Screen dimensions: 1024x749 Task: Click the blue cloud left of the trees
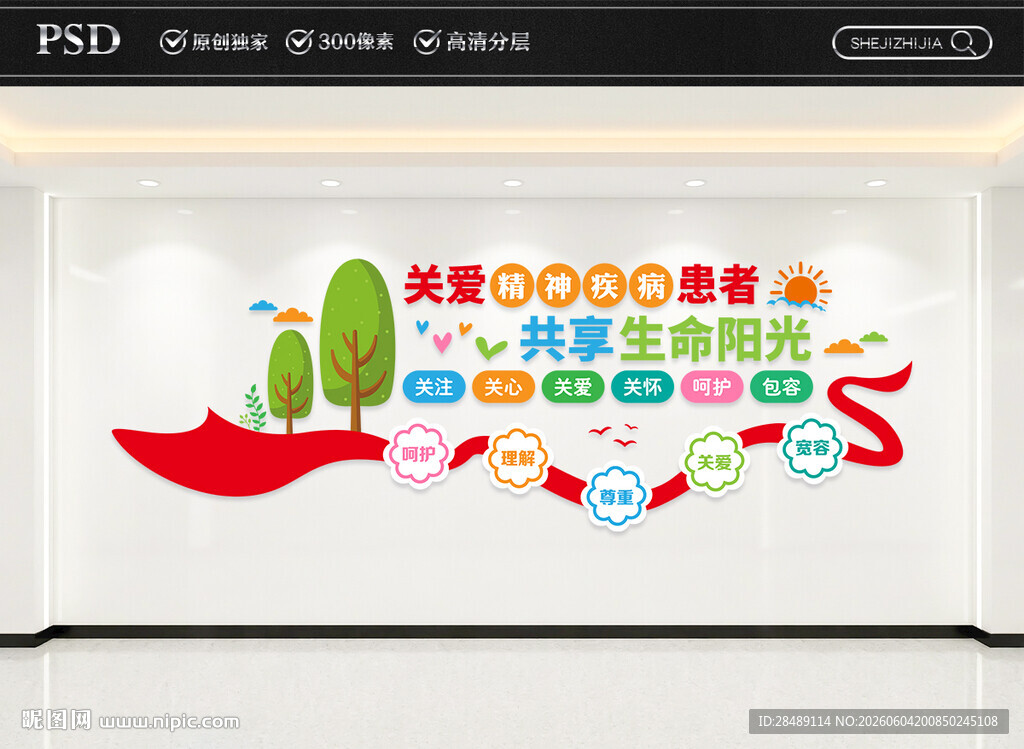tap(263, 305)
